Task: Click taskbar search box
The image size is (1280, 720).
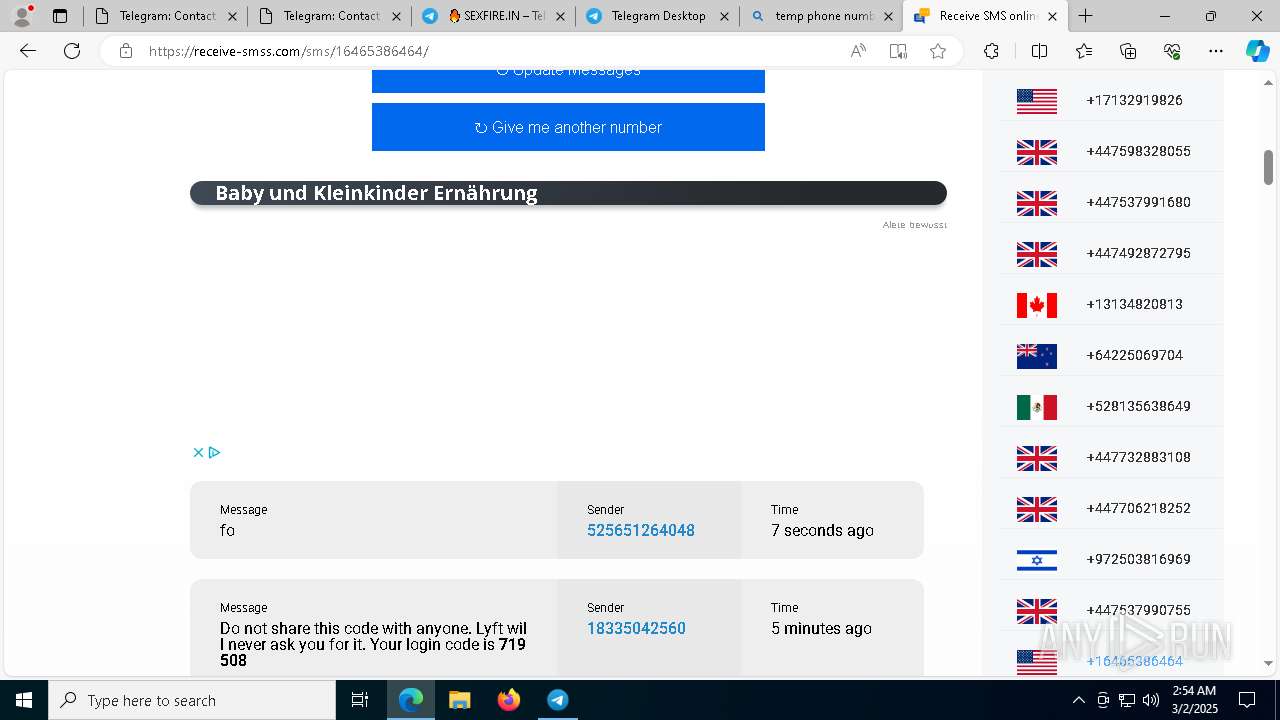Action: [x=192, y=700]
